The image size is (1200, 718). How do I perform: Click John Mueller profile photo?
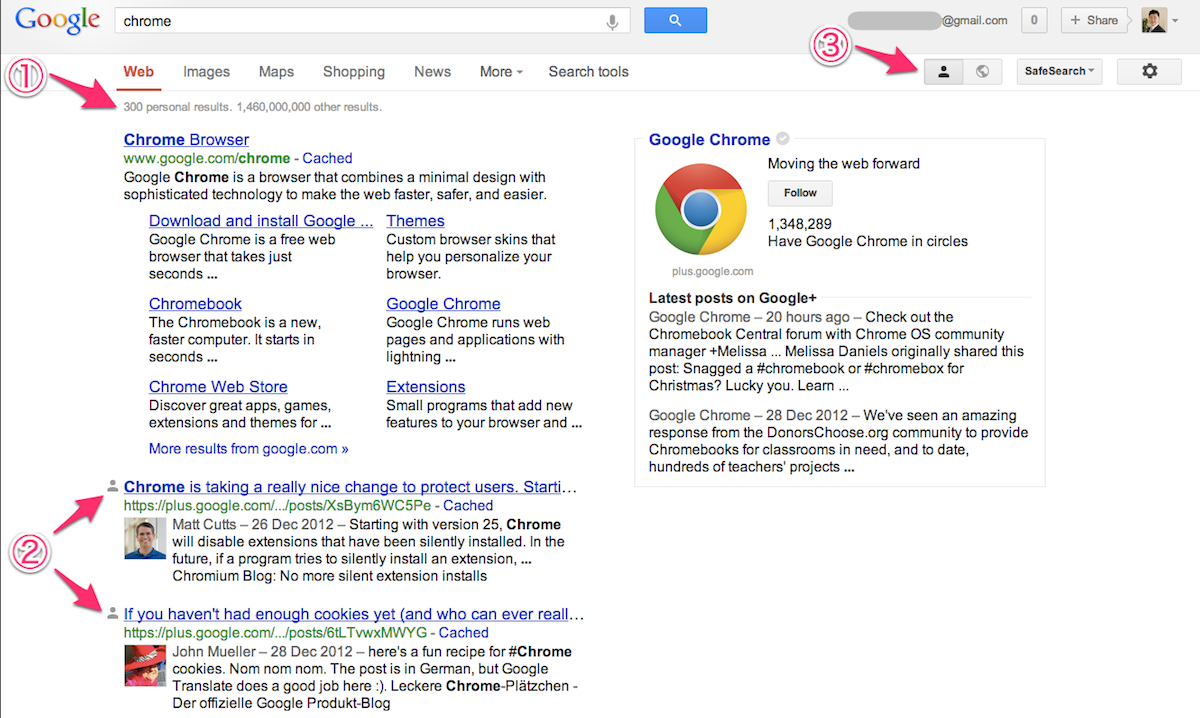point(145,666)
